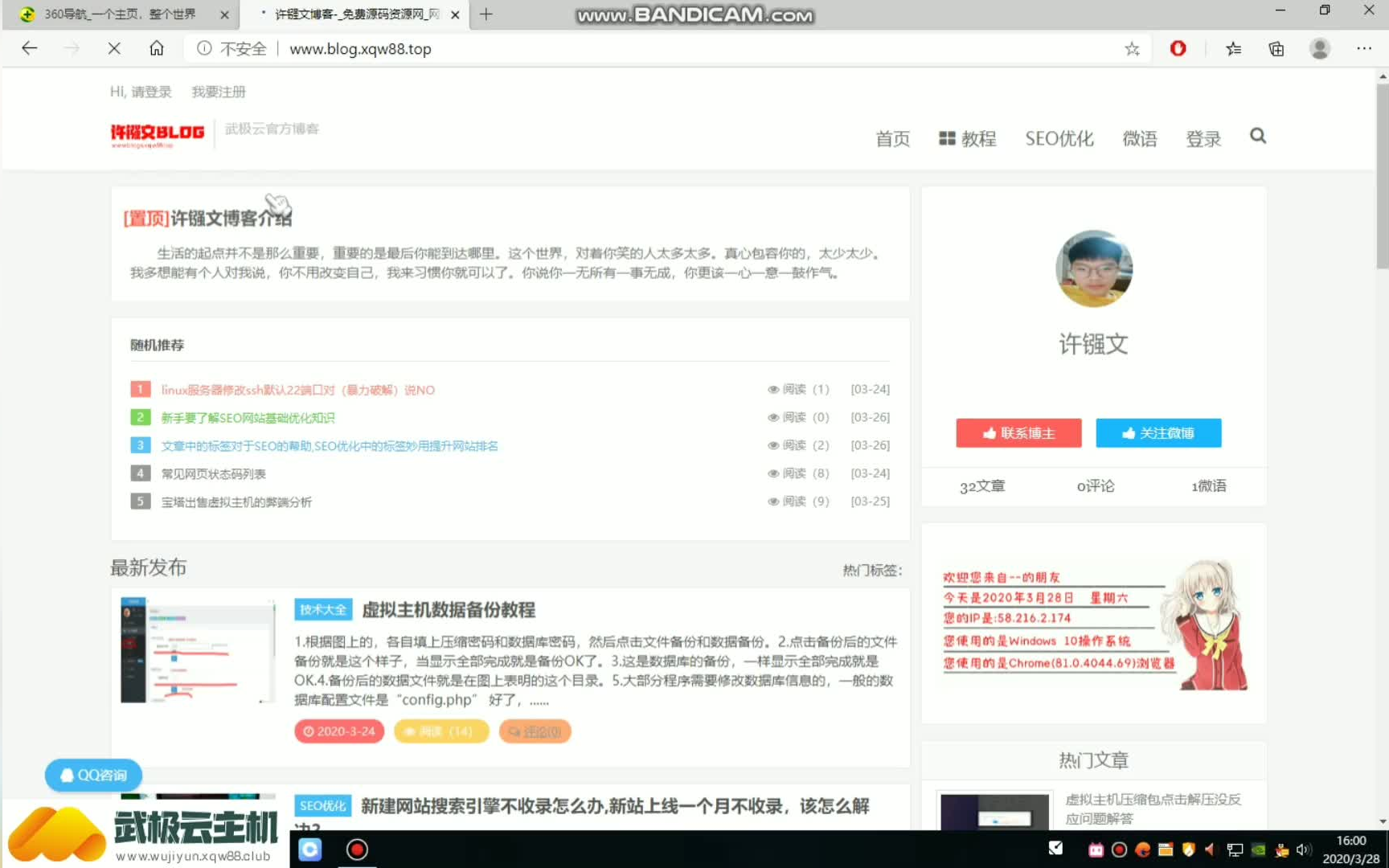
Task: Close the 许镪文博客 tab
Action: pyautogui.click(x=455, y=14)
